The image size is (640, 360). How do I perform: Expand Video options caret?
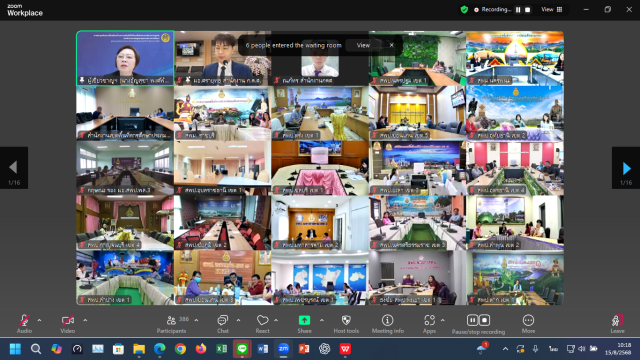[85, 320]
